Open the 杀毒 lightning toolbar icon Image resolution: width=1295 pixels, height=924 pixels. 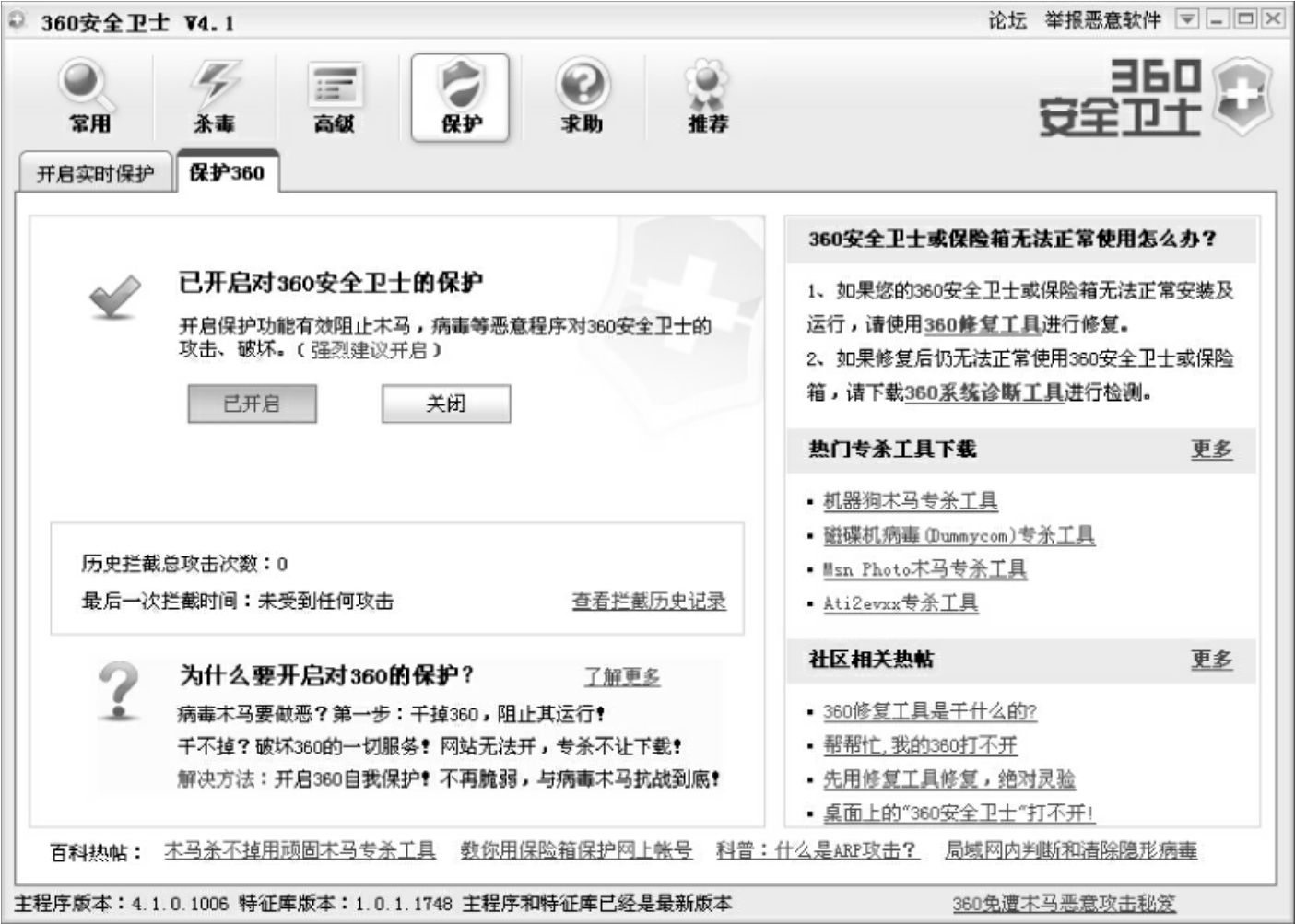[214, 97]
